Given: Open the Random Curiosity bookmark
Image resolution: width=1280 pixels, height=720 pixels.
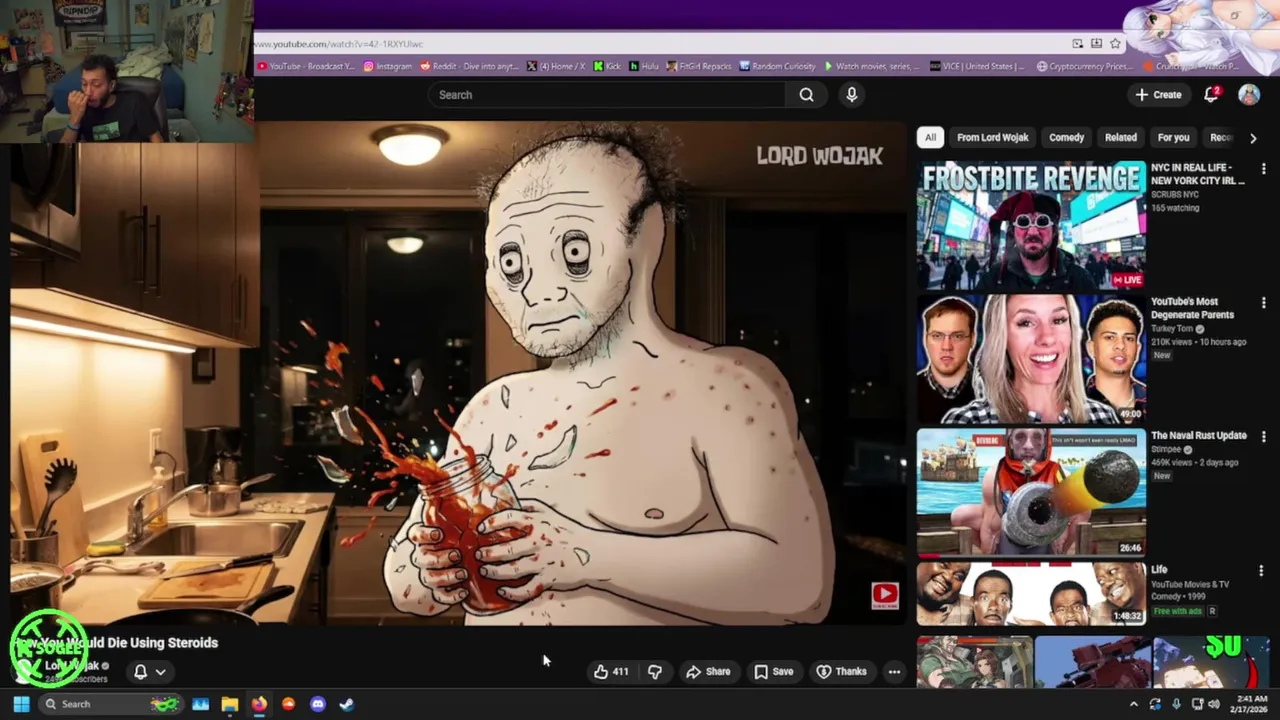Looking at the screenshot, I should pos(777,66).
